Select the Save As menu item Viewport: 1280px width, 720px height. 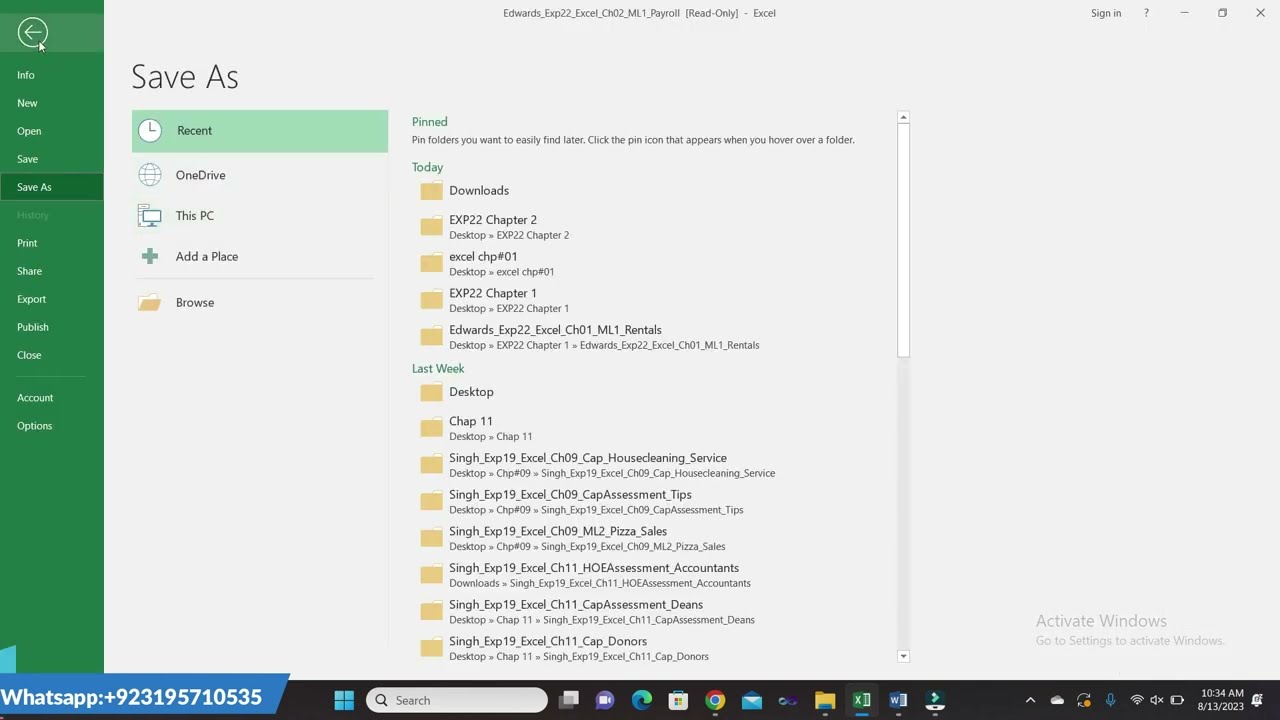pyautogui.click(x=52, y=187)
